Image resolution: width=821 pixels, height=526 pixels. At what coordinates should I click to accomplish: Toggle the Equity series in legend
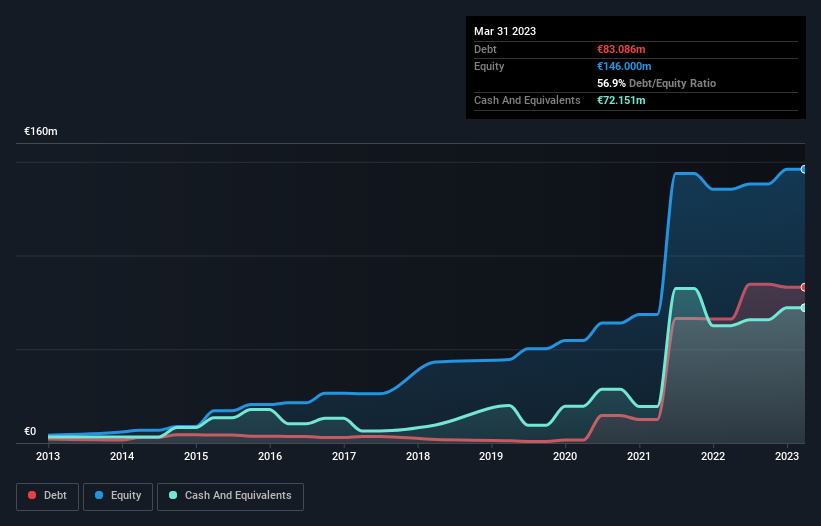118,496
